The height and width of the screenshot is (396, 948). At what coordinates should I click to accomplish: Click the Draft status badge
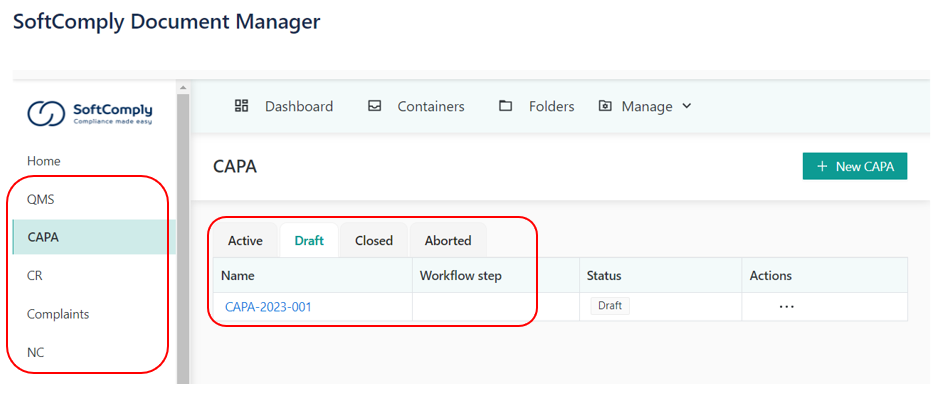click(610, 306)
